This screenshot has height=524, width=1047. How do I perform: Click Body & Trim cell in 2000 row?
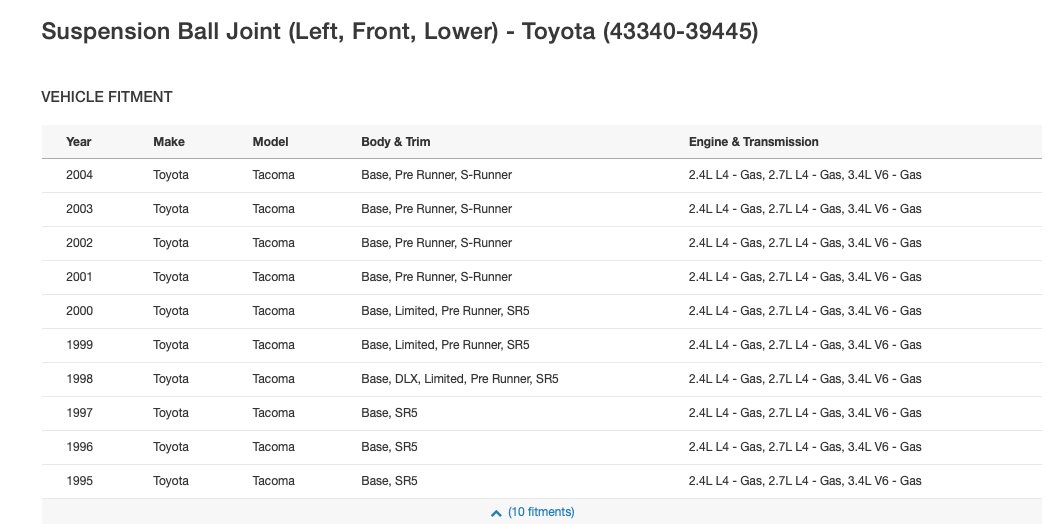click(x=445, y=311)
